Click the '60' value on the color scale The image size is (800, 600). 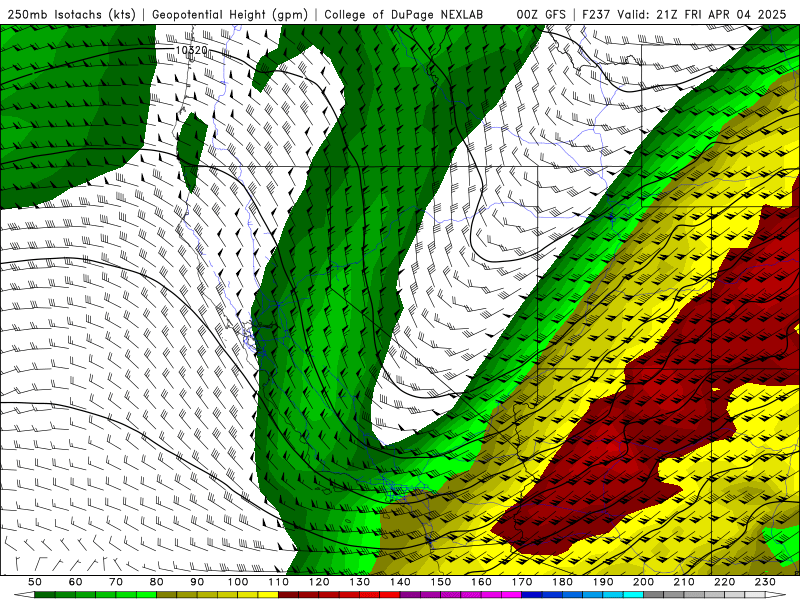click(x=75, y=582)
